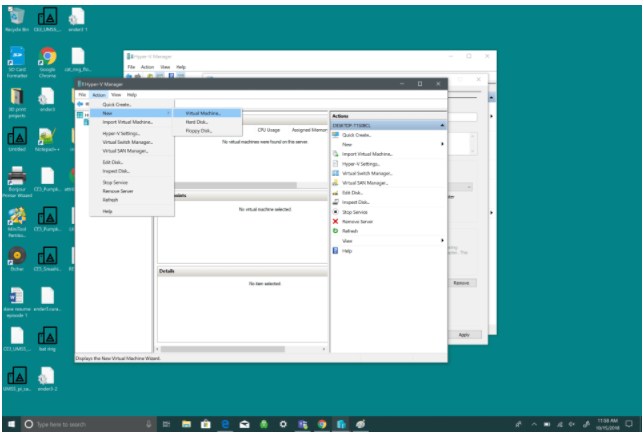Collapse DESKTOP server section in Actions pane
Screen dimensions: 644x445
pyautogui.click(x=442, y=125)
